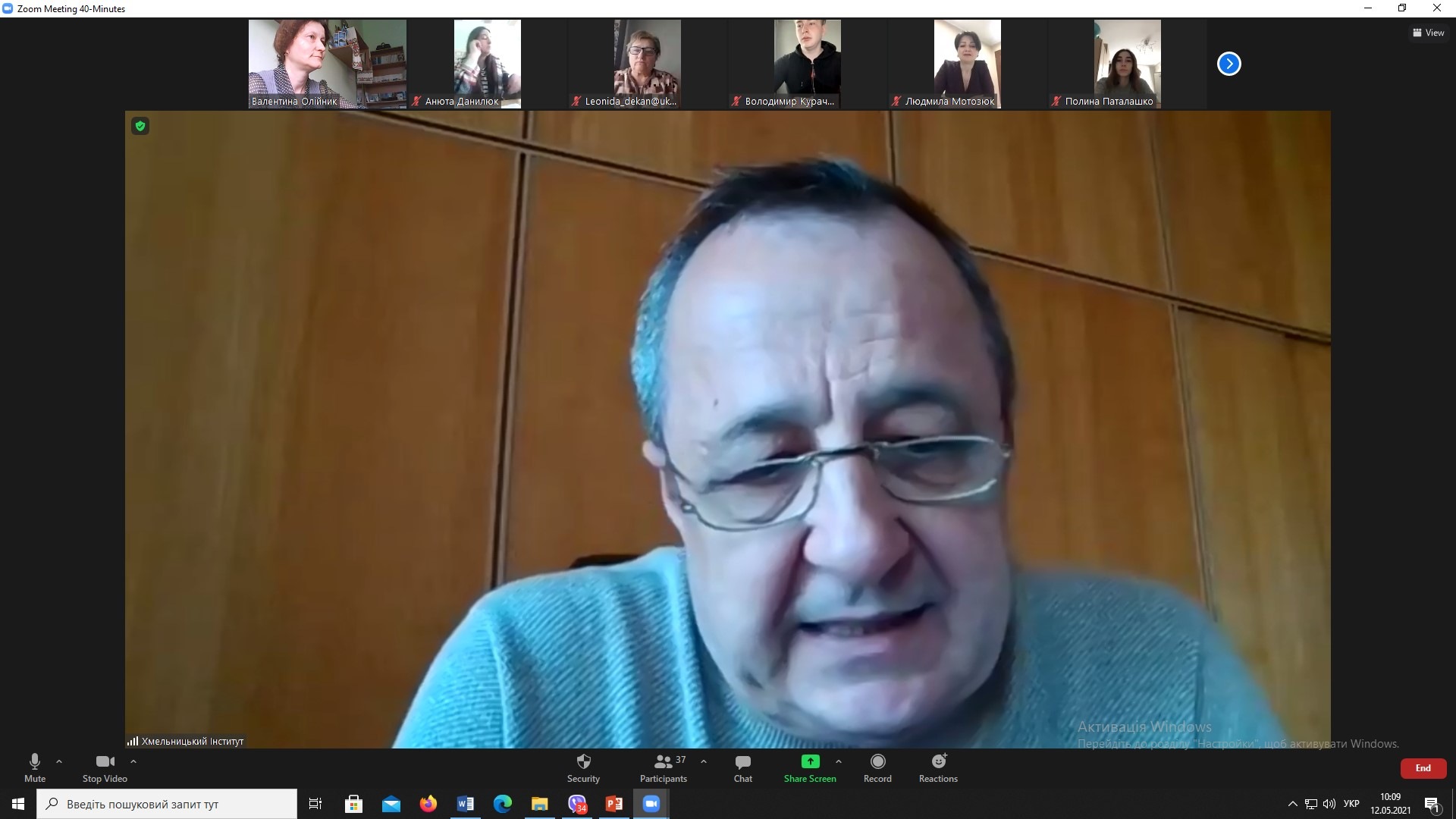The image size is (1456, 819).
Task: Open PowerPoint from the taskbar
Action: coord(613,804)
